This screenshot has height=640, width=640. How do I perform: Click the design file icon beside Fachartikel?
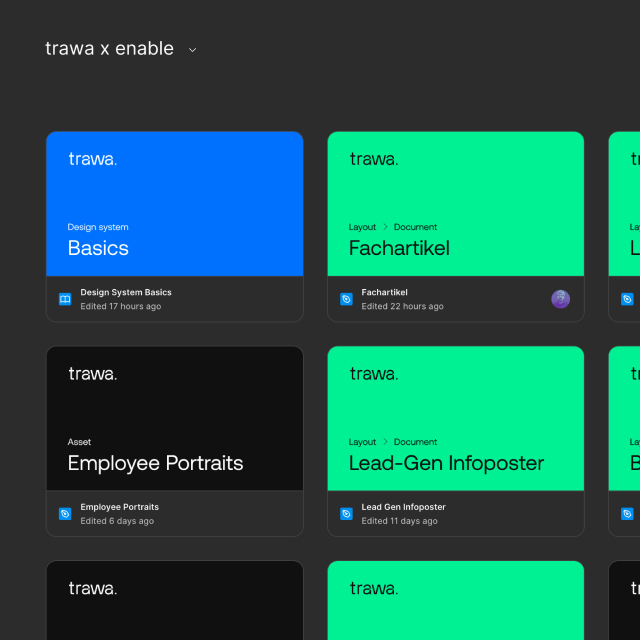pyautogui.click(x=346, y=299)
